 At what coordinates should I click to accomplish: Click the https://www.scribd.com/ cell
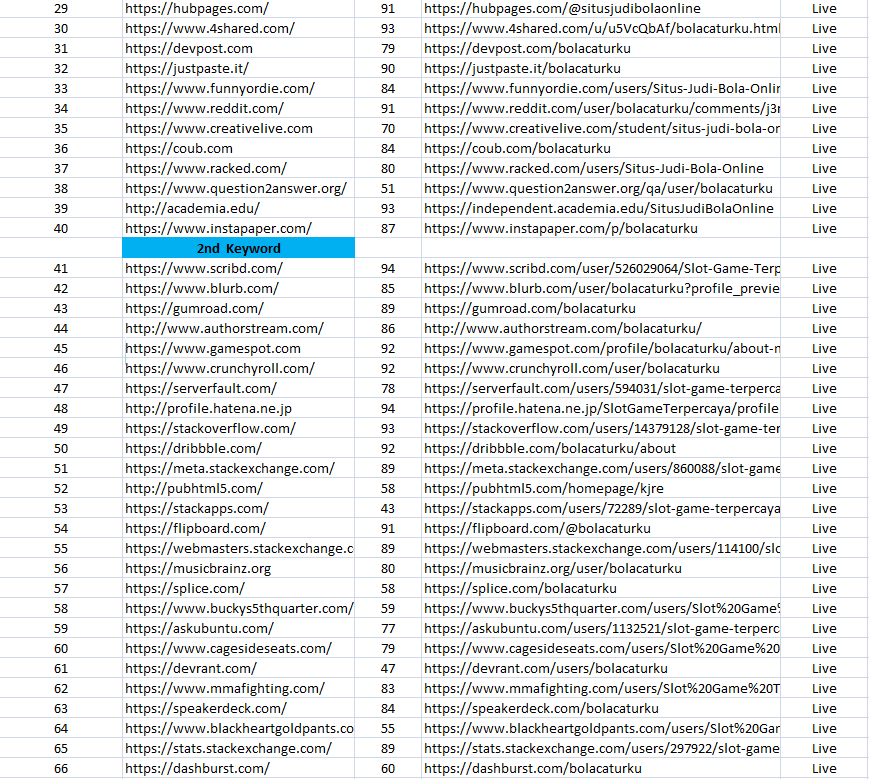tap(238, 268)
